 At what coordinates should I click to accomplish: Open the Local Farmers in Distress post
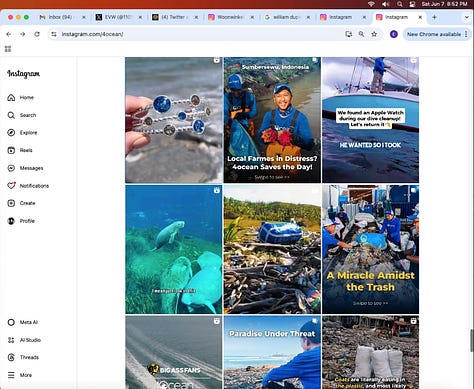tap(272, 120)
